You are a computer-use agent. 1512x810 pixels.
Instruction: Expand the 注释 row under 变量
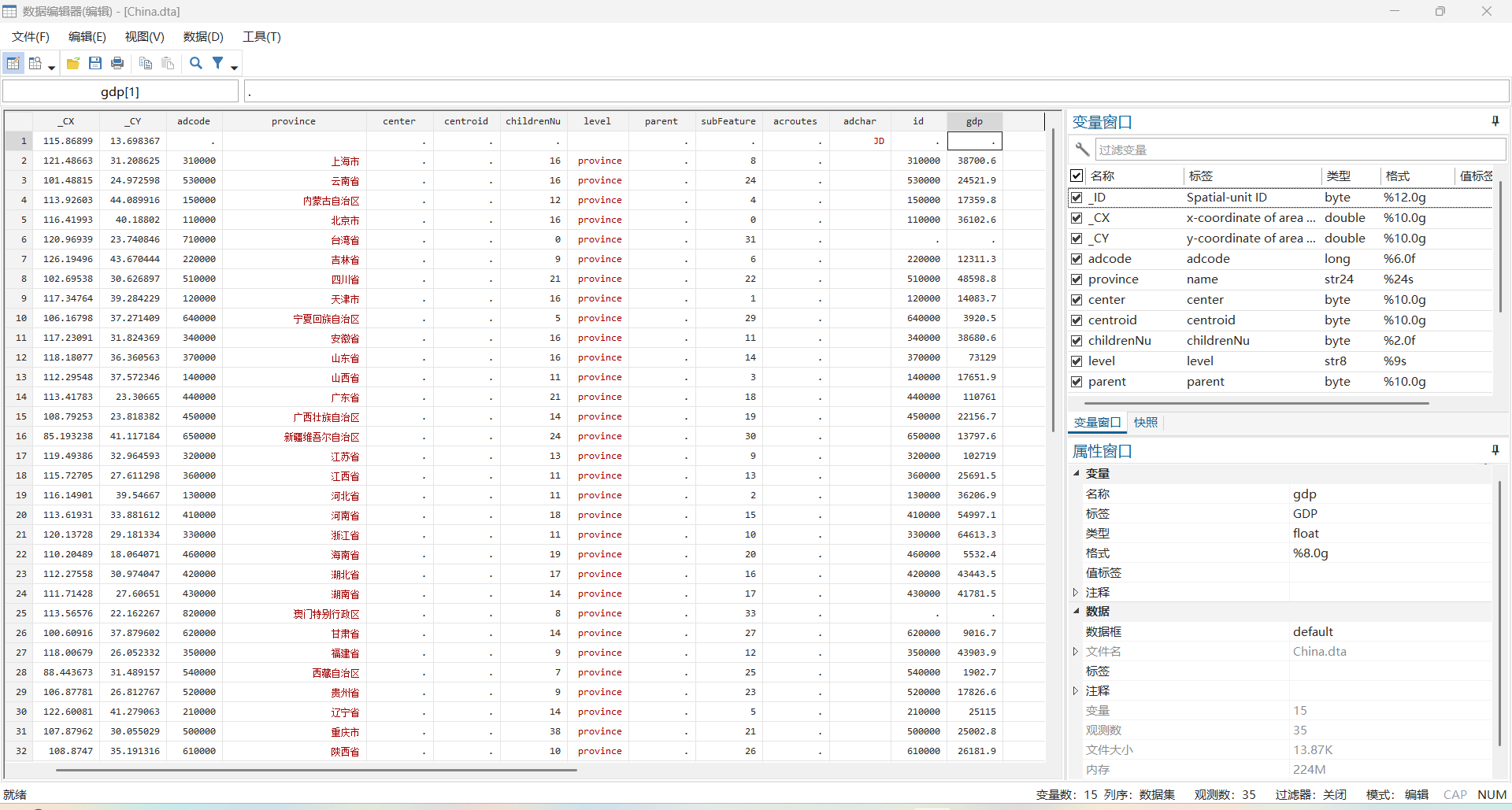pos(1076,592)
